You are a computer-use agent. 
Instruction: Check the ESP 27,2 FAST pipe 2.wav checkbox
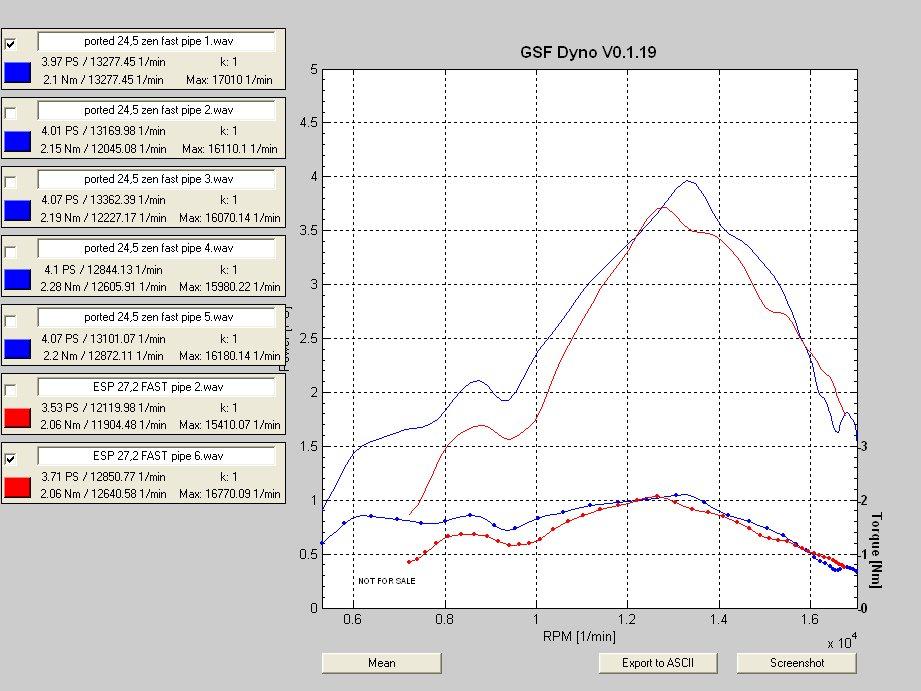[x=11, y=389]
